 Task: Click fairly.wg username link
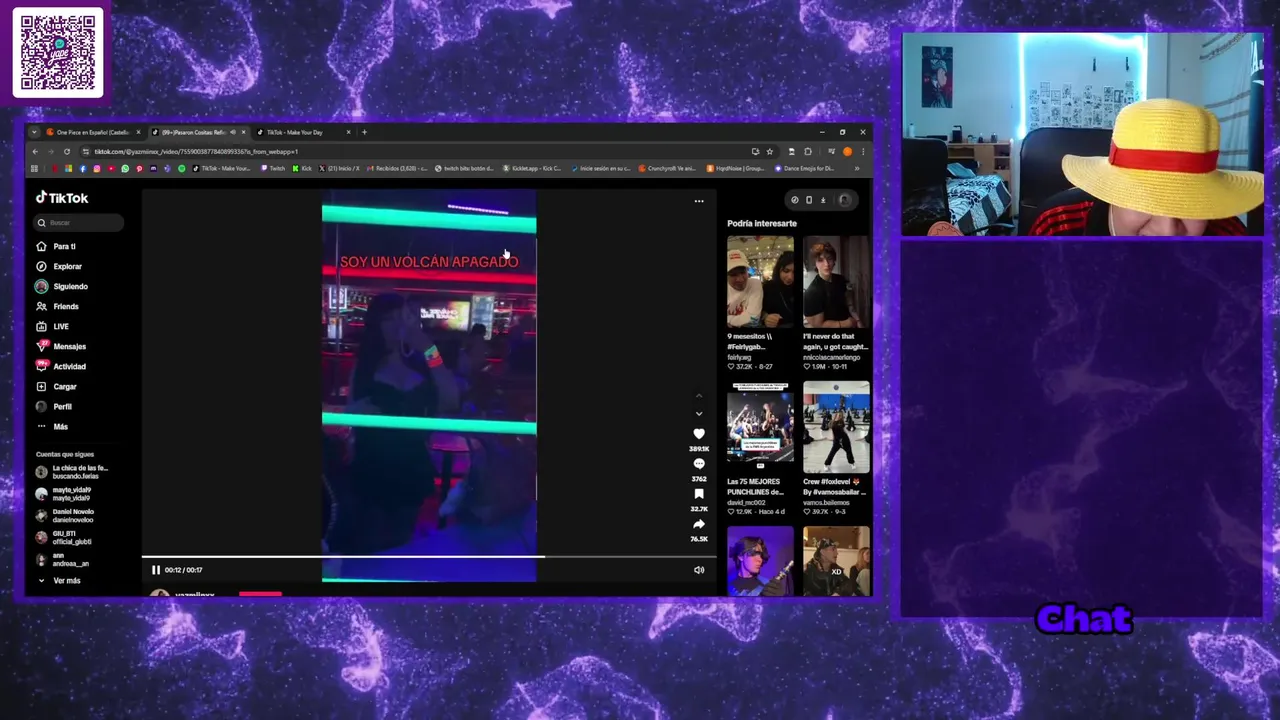[741, 357]
